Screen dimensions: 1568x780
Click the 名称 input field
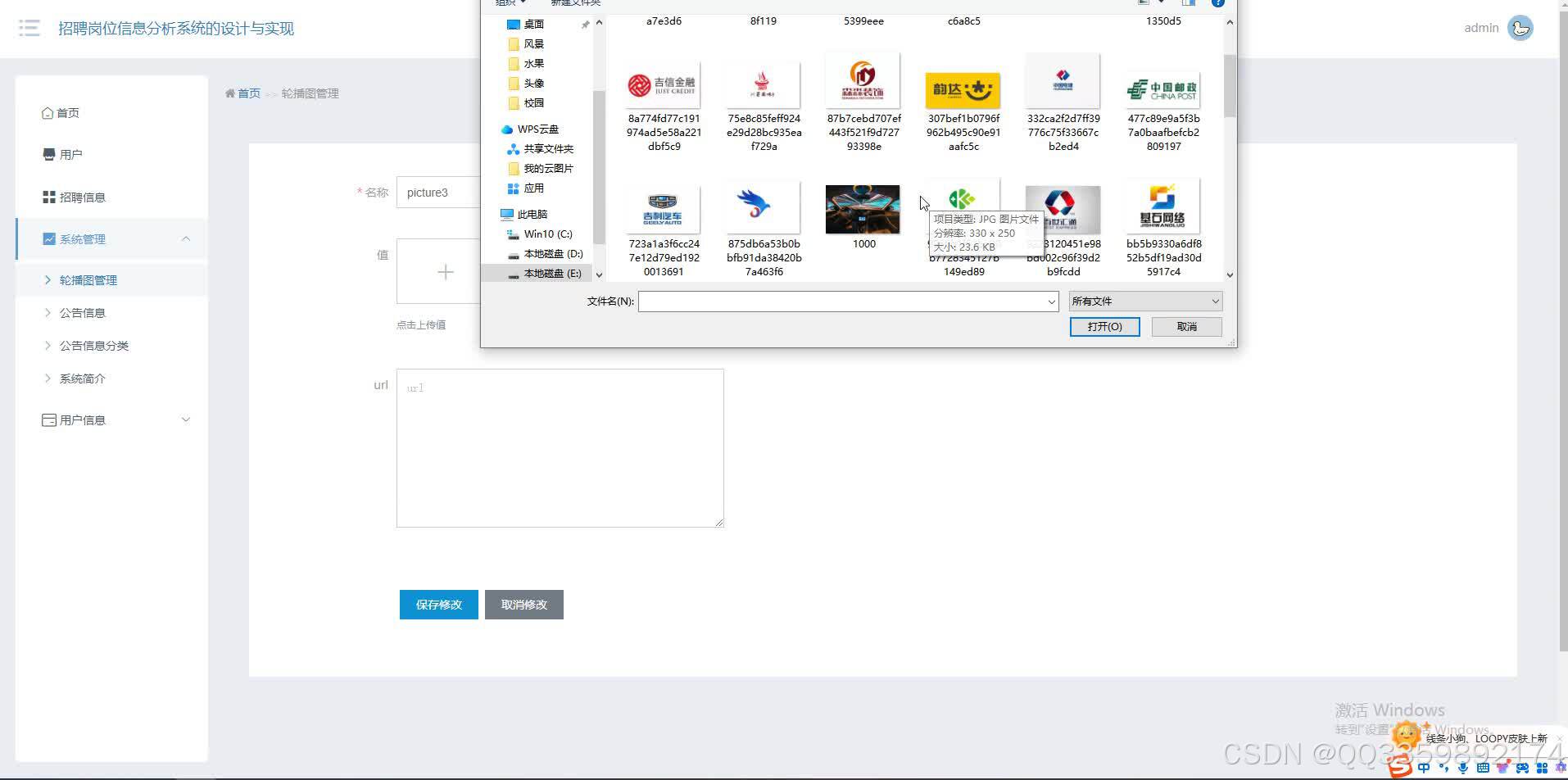439,193
